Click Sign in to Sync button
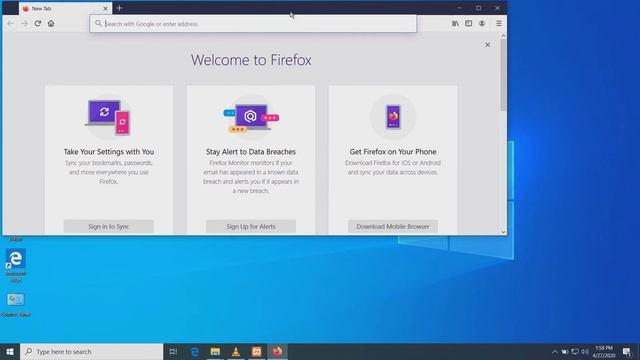The height and width of the screenshot is (360, 640). point(109,227)
